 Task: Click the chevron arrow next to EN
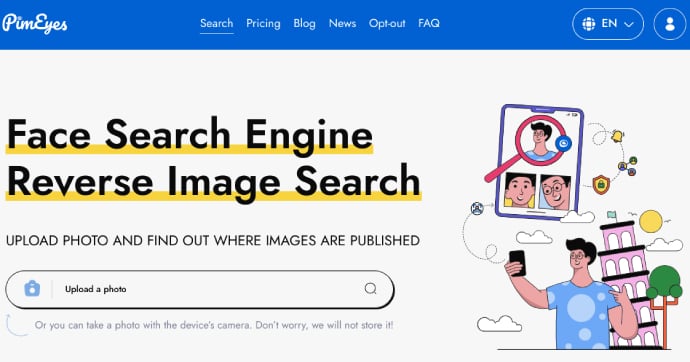pos(629,24)
